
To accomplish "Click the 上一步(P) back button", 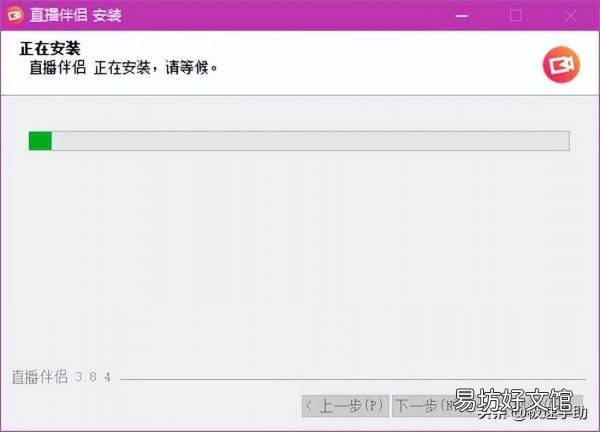I will (346, 406).
